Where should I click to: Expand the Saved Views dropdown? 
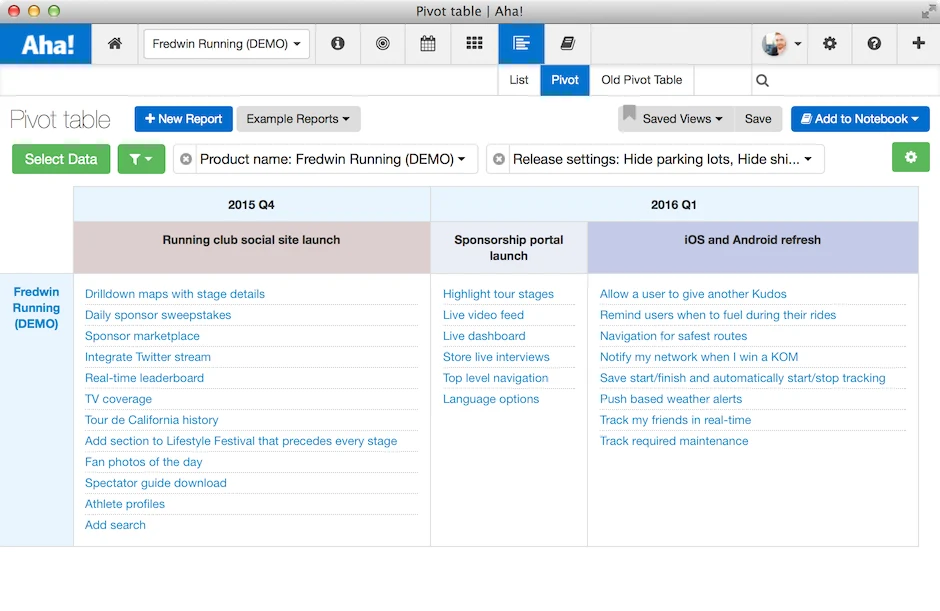[x=682, y=119]
